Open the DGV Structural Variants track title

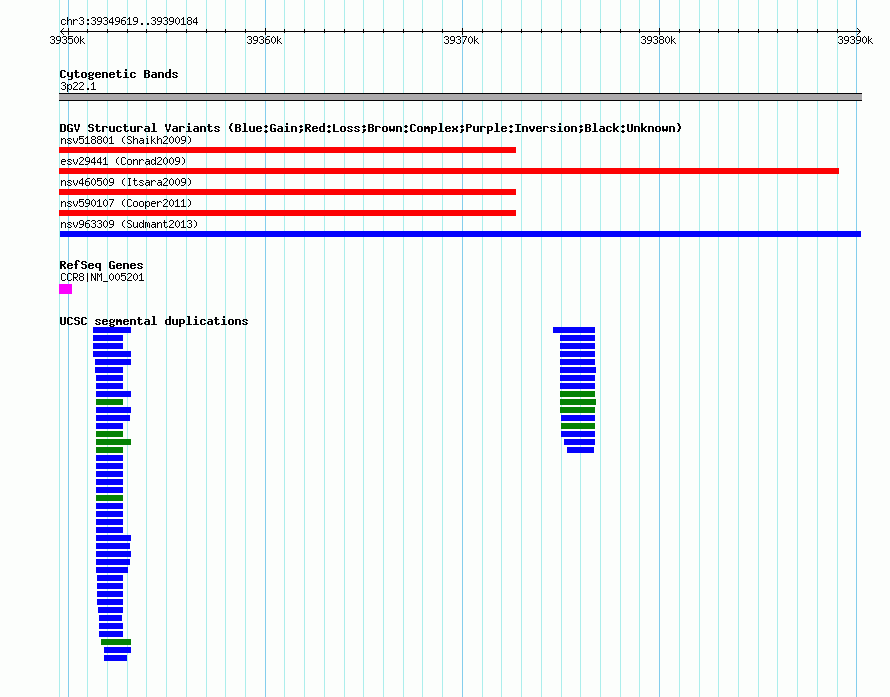point(370,128)
